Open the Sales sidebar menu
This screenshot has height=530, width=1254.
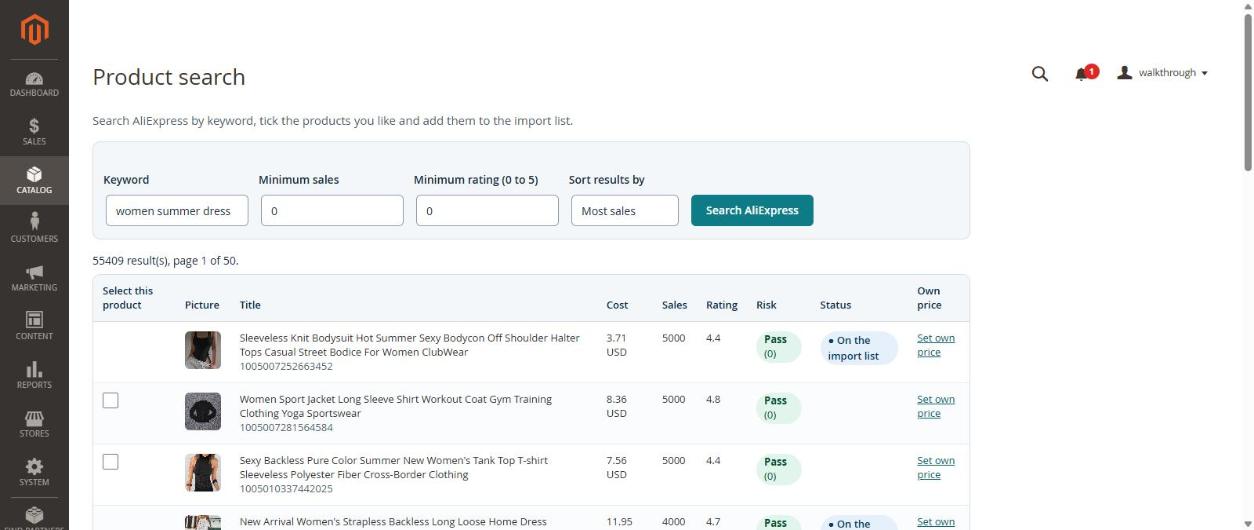(x=34, y=132)
